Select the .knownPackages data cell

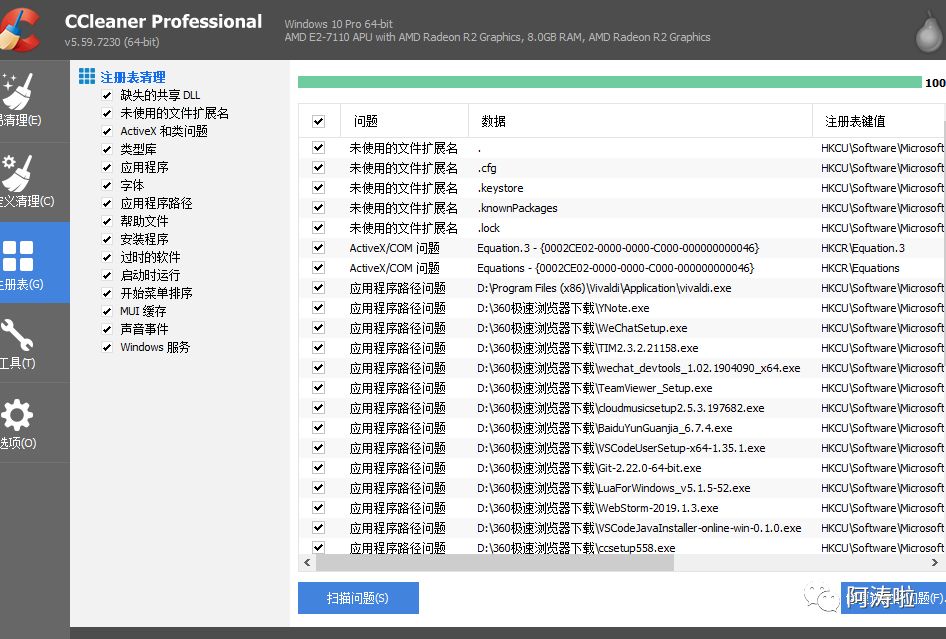[518, 208]
